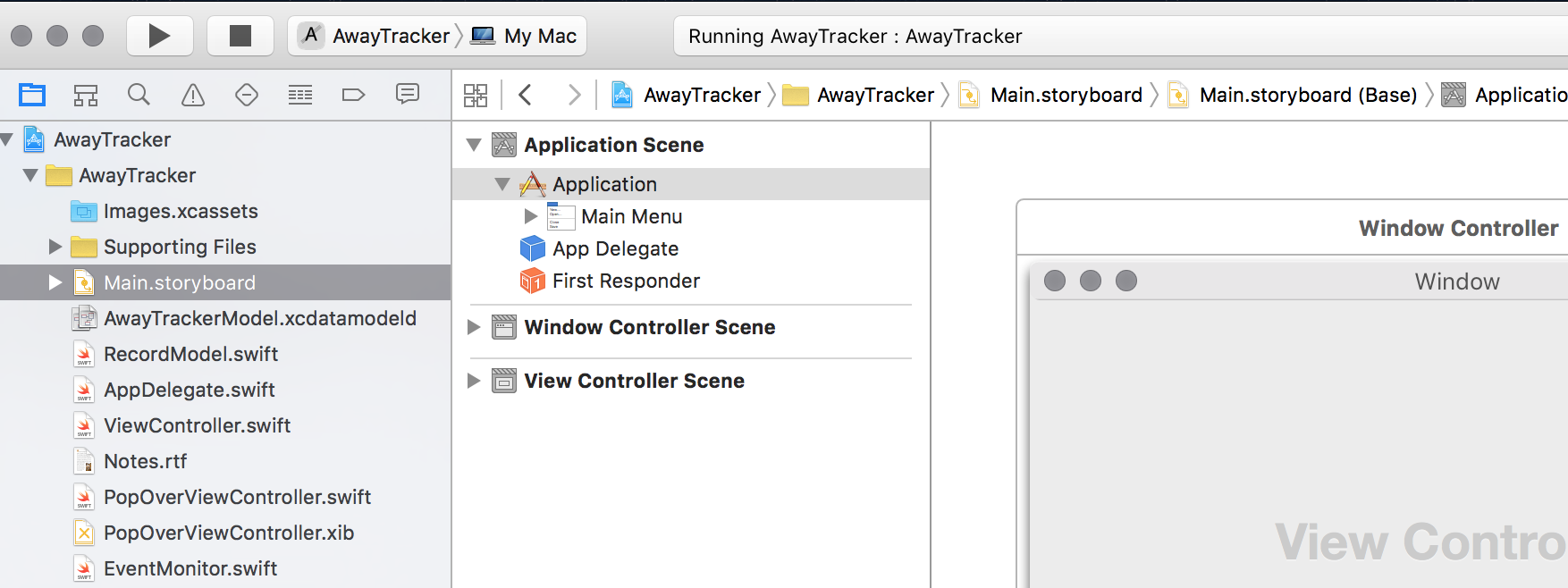Expand the Window Controller Scene
This screenshot has width=1568, height=588.
tap(474, 327)
